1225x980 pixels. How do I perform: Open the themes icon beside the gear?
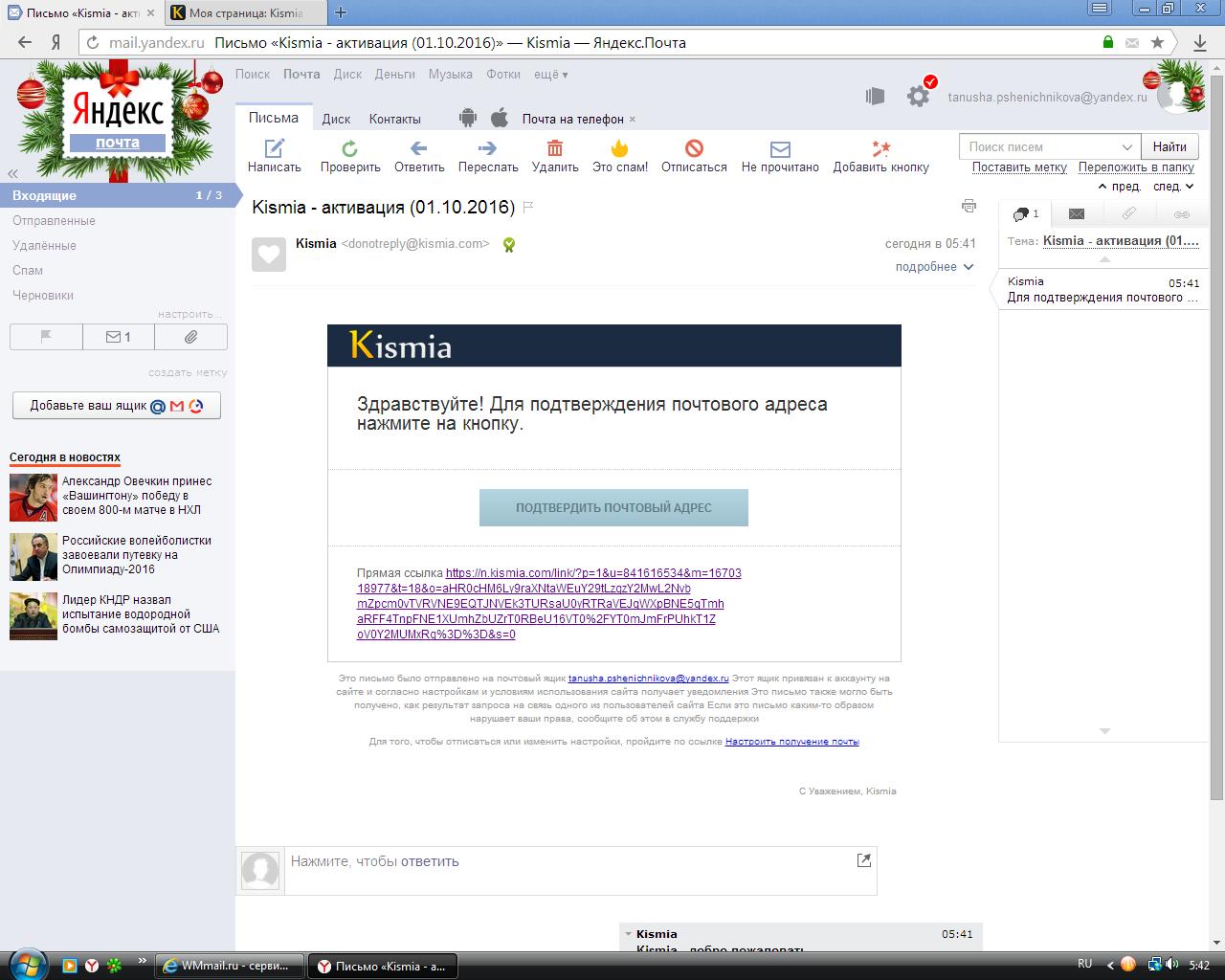point(875,96)
